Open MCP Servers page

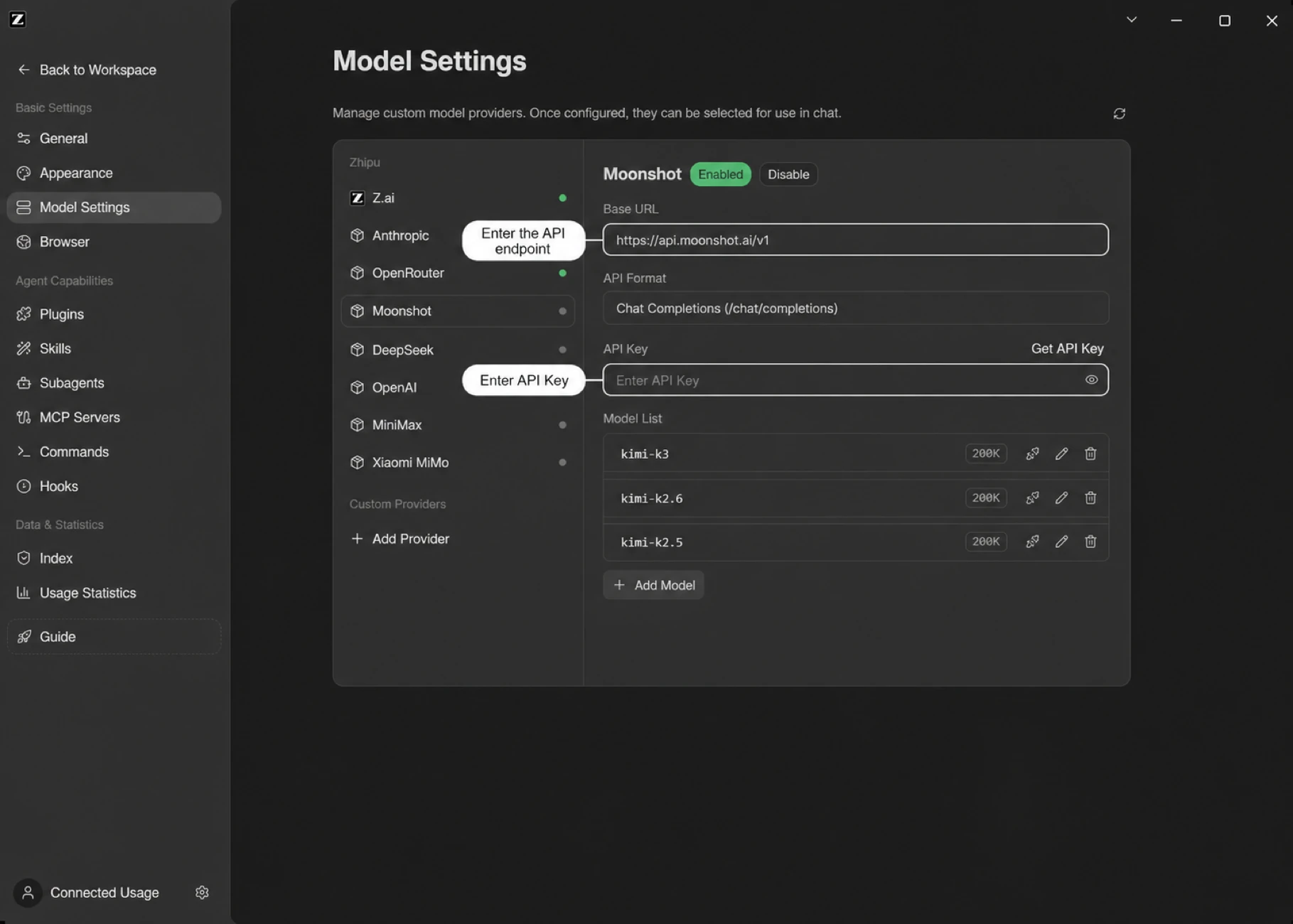pos(114,417)
